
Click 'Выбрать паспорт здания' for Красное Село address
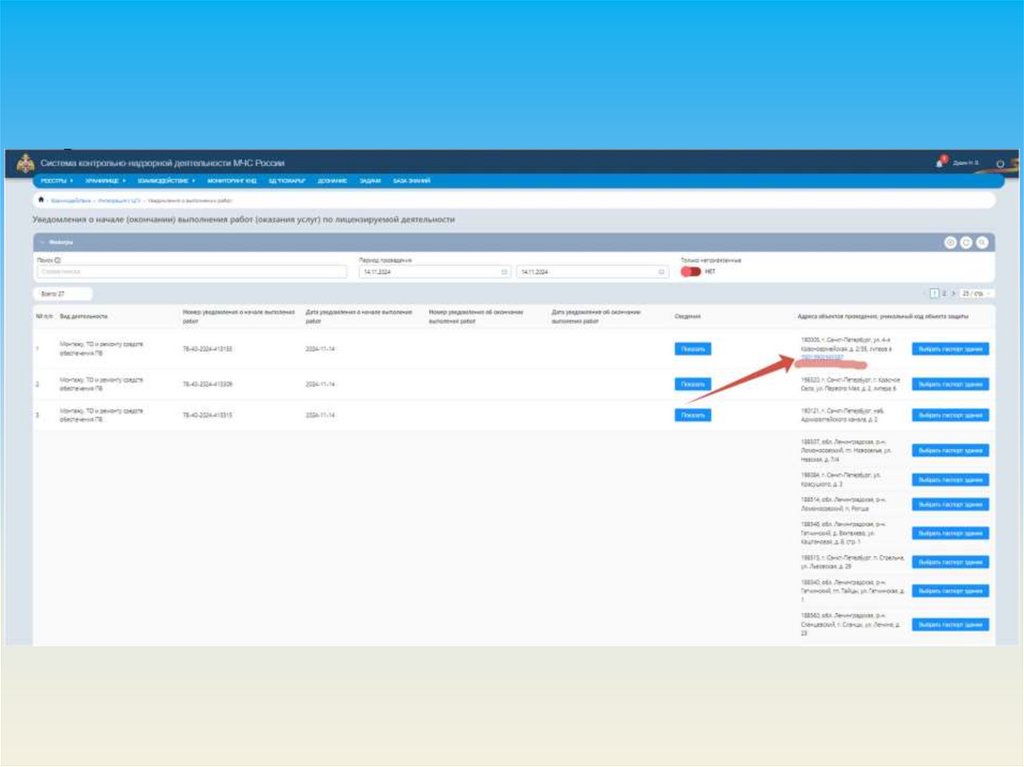pos(950,384)
